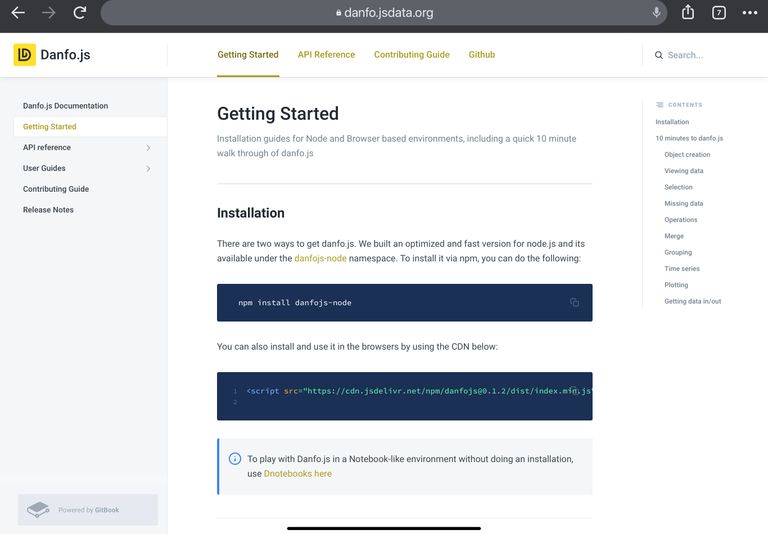Open the browser three-dot menu

(749, 13)
